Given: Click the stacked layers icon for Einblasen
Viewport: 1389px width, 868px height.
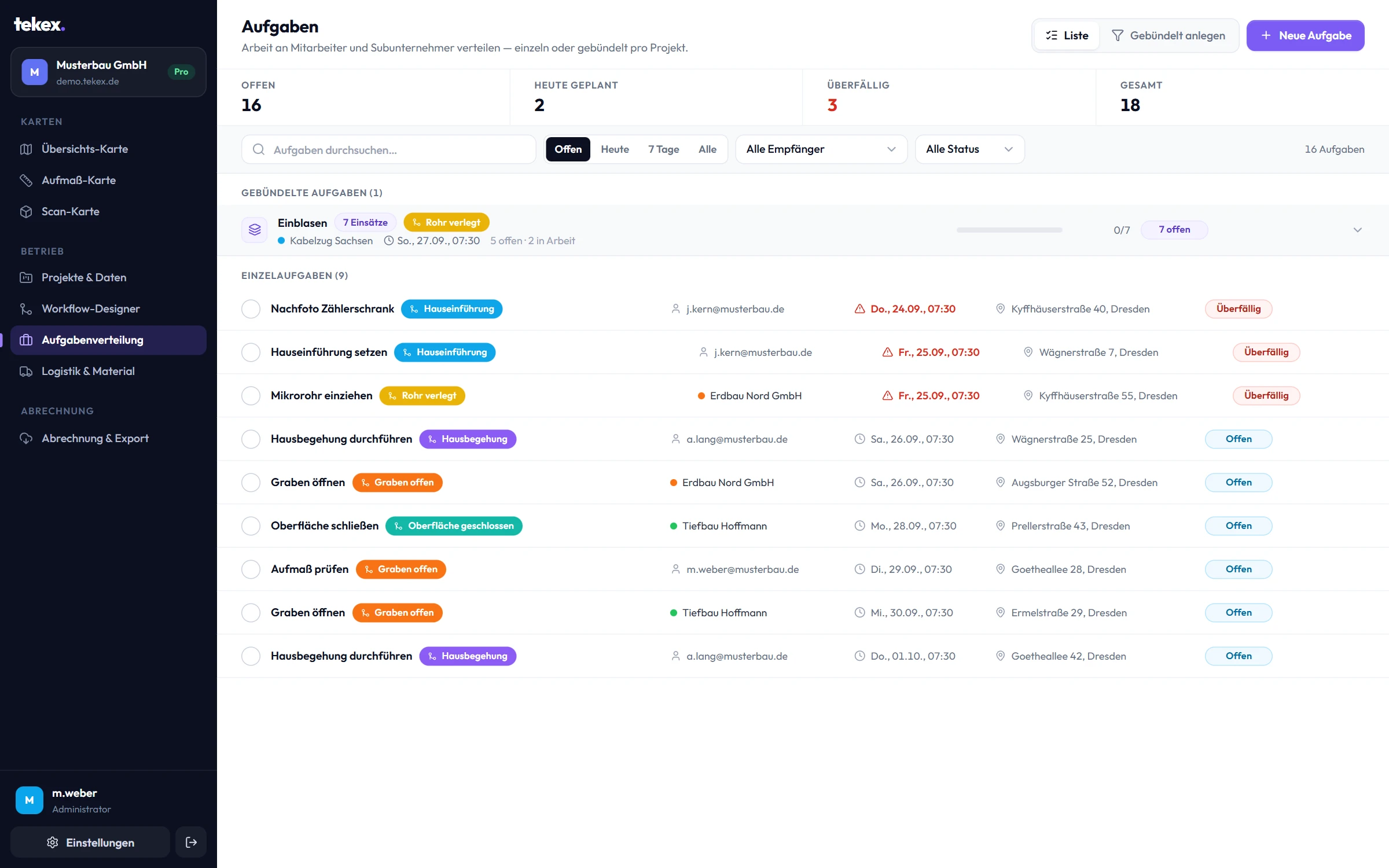Looking at the screenshot, I should (255, 230).
